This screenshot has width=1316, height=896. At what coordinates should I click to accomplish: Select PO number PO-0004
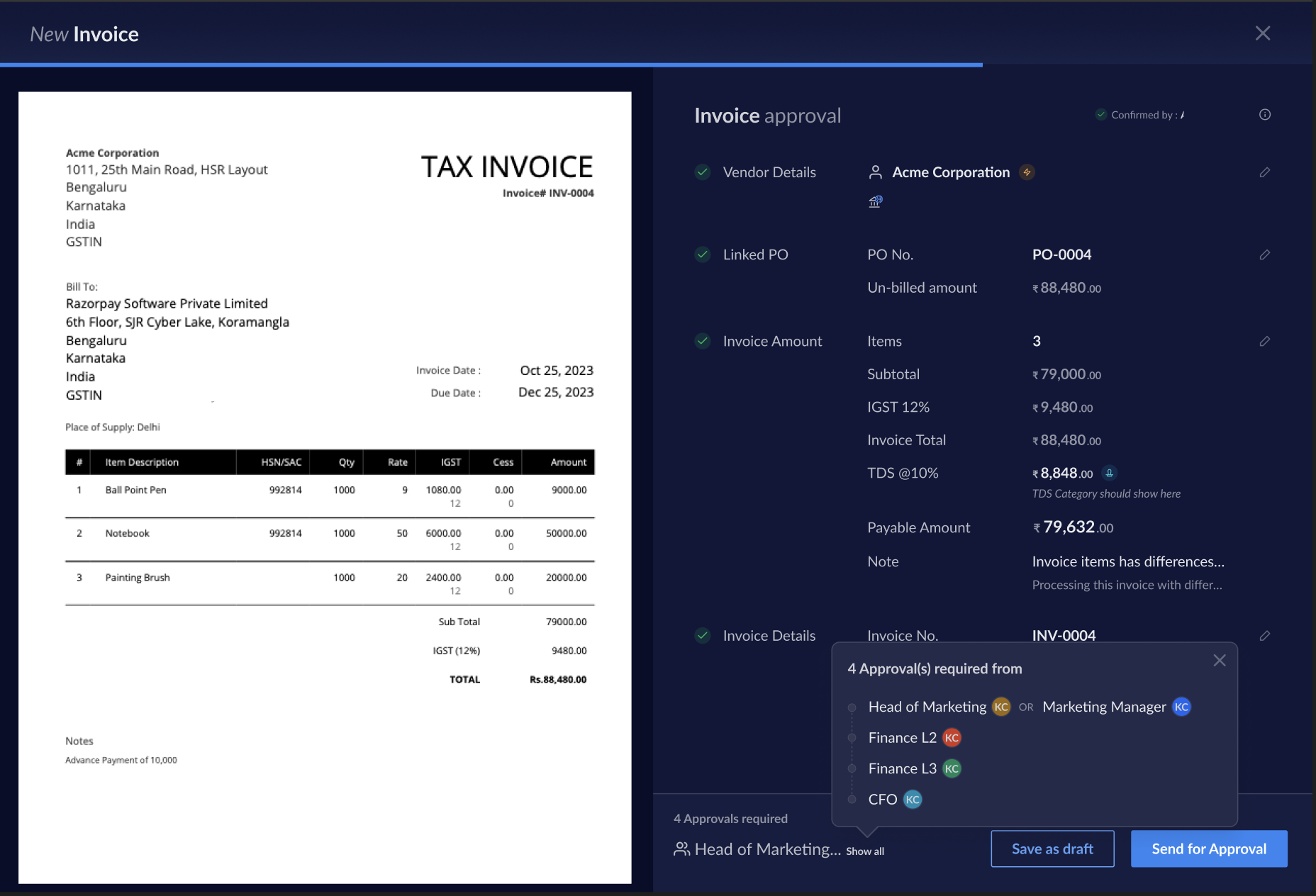[x=1061, y=254]
